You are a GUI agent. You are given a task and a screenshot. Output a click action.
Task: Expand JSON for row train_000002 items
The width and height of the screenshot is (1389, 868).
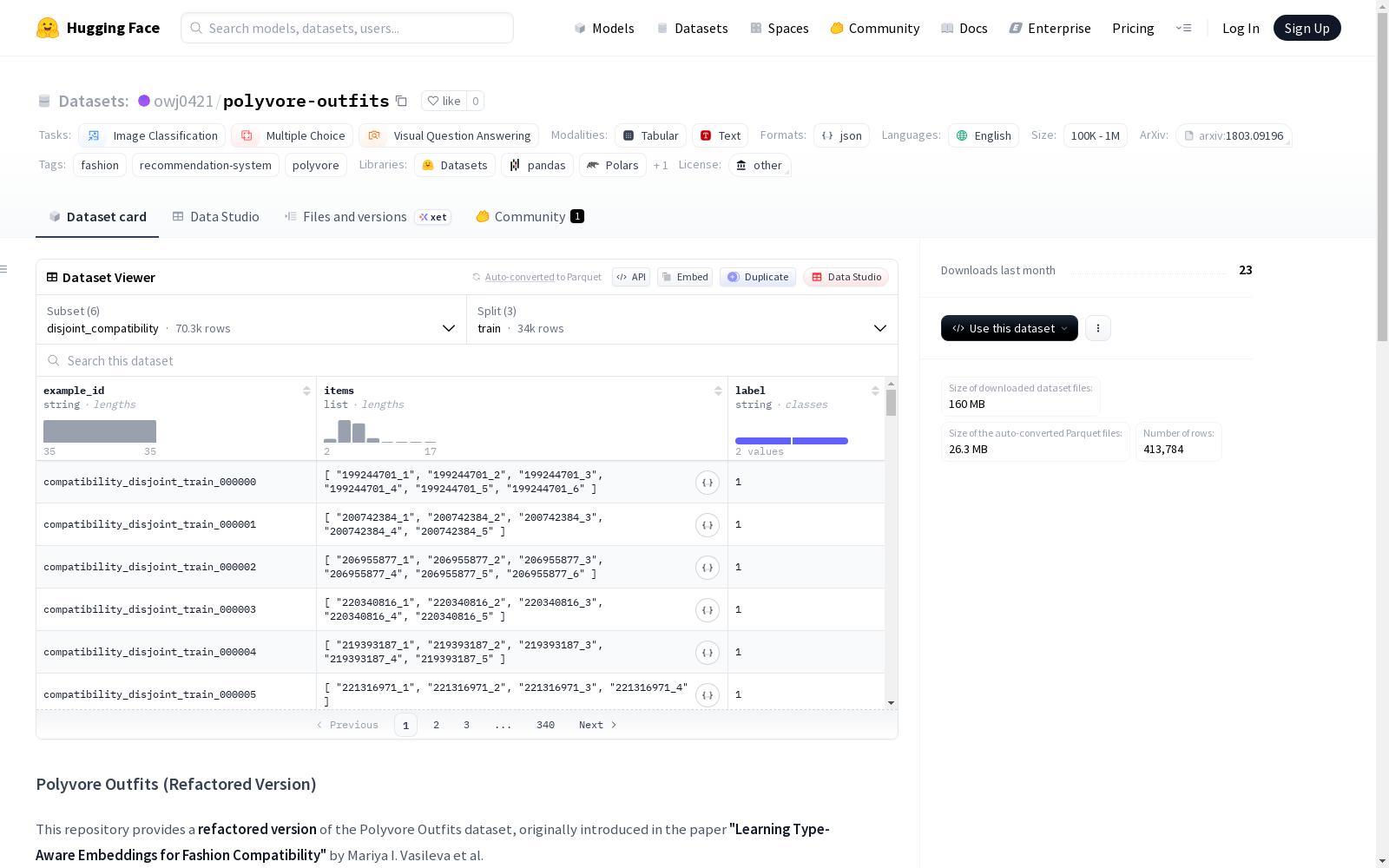pos(708,568)
